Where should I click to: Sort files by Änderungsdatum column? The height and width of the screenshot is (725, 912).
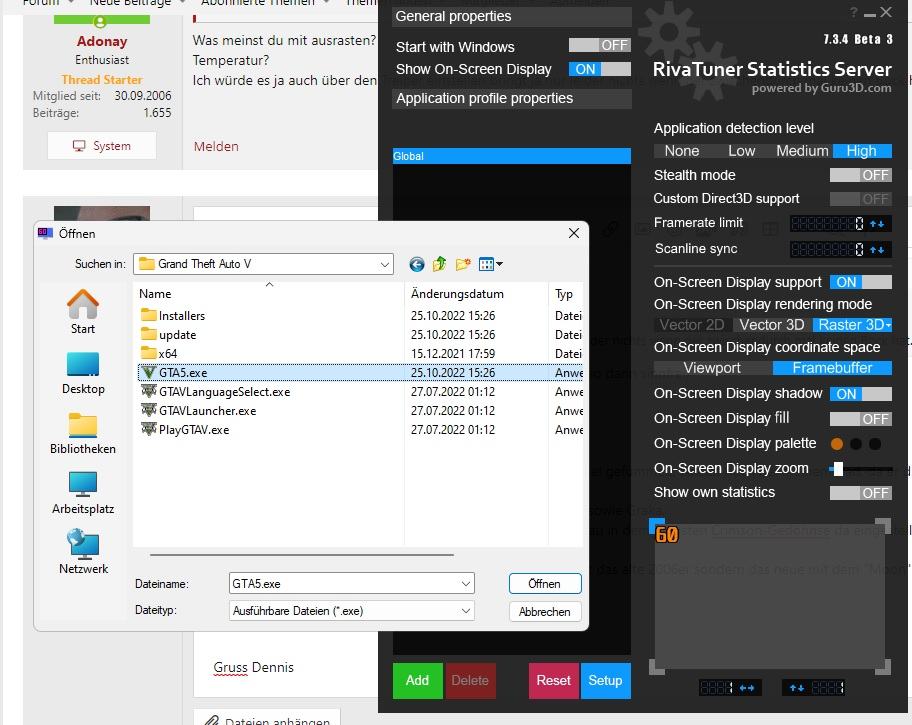476,294
